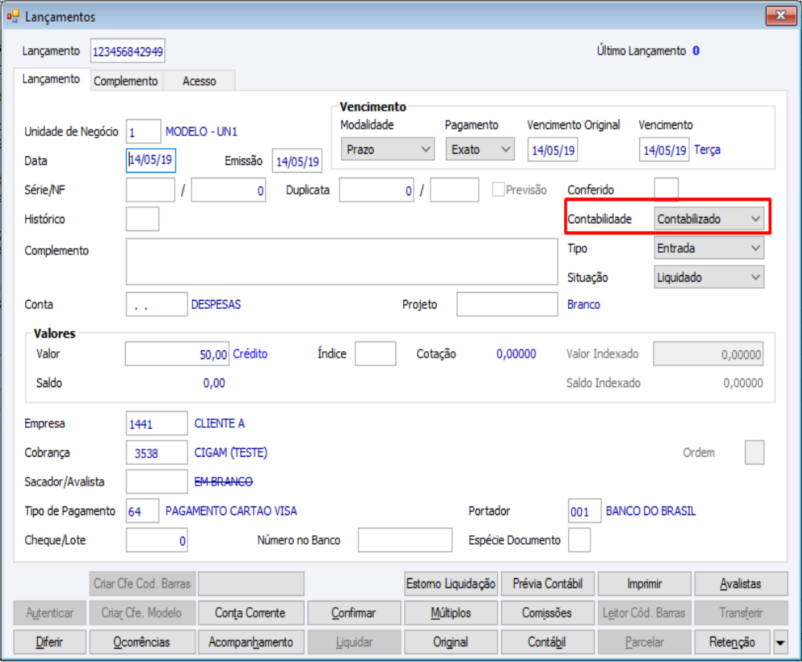Click the Conferido field
The width and height of the screenshot is (802, 662).
pos(666,189)
